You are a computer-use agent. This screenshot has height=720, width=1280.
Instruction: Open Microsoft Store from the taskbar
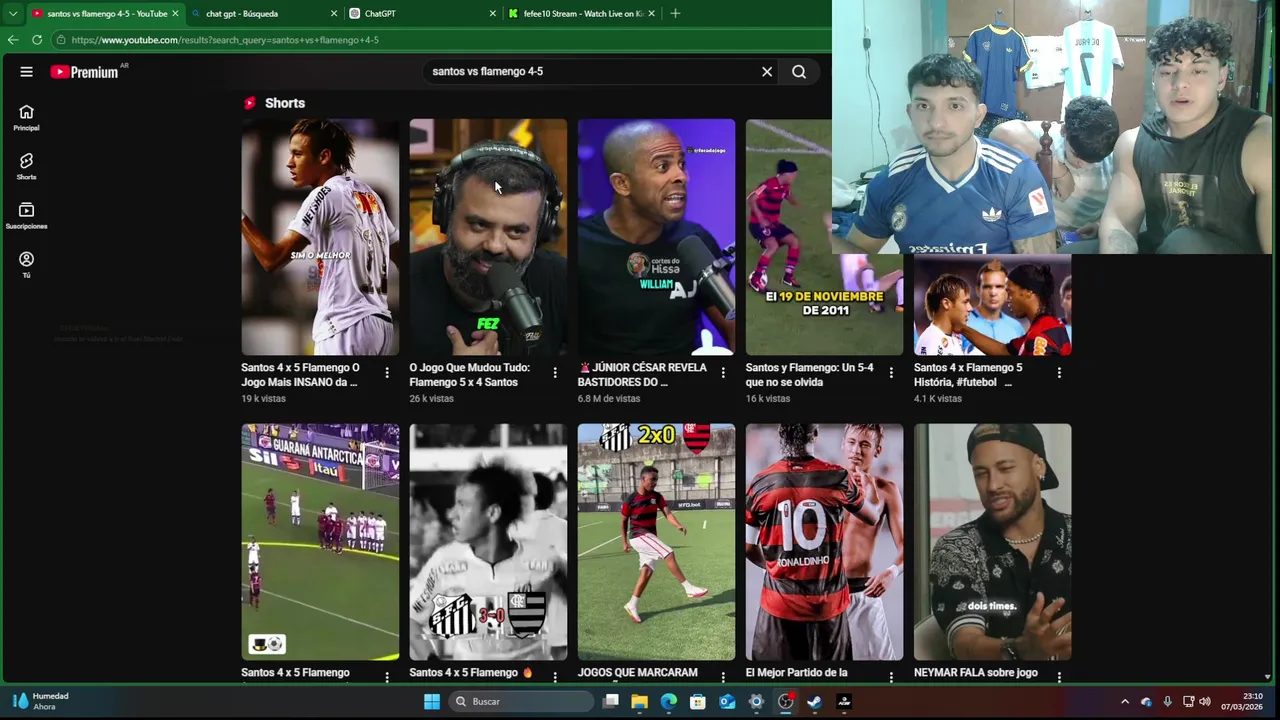click(x=698, y=702)
